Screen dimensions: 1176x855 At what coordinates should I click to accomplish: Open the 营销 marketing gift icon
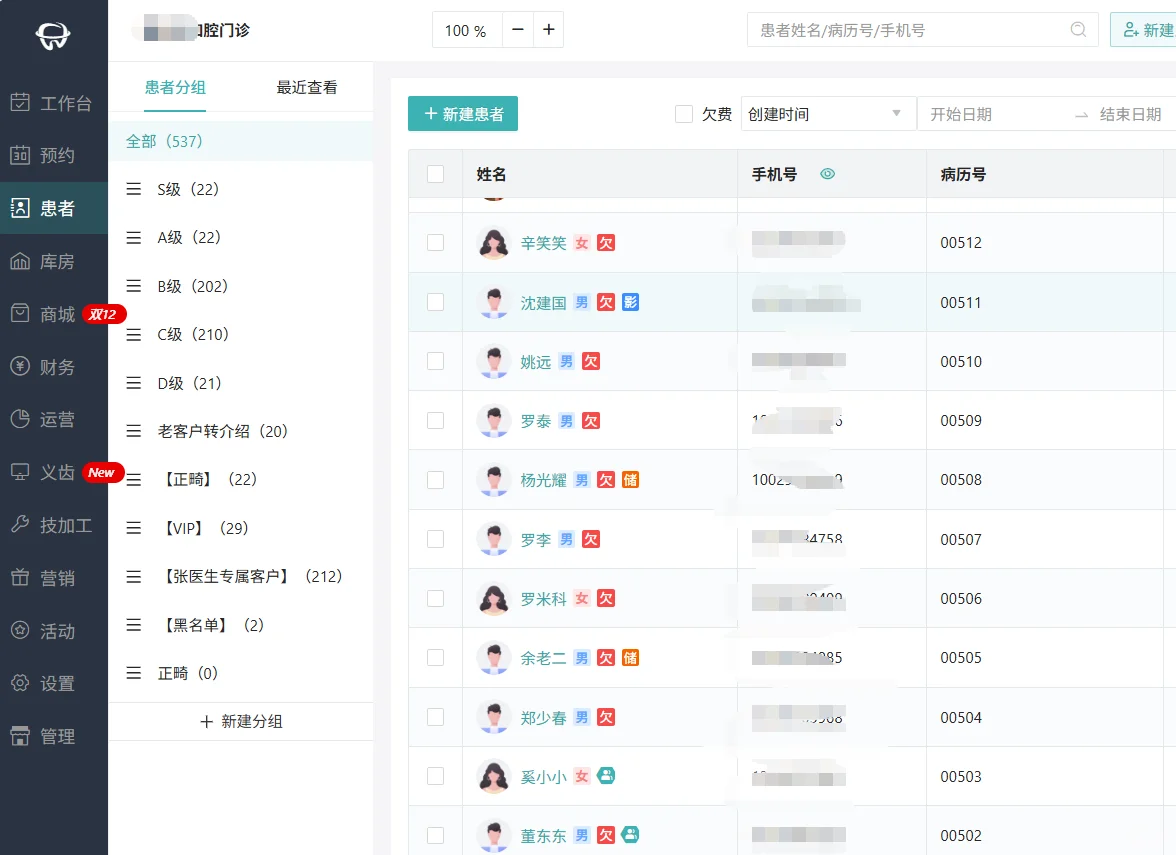(x=20, y=578)
